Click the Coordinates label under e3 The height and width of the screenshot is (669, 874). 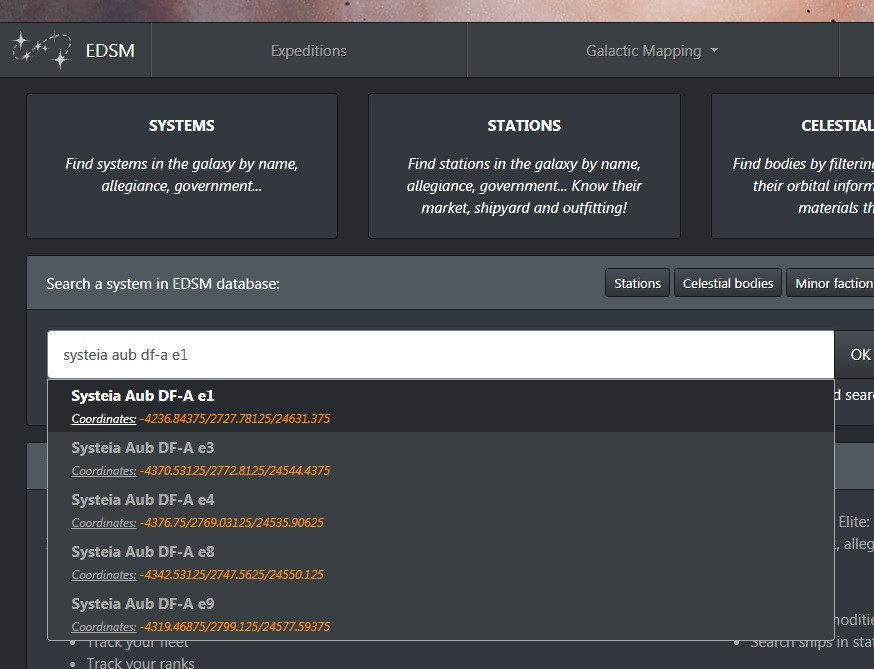[x=104, y=471]
